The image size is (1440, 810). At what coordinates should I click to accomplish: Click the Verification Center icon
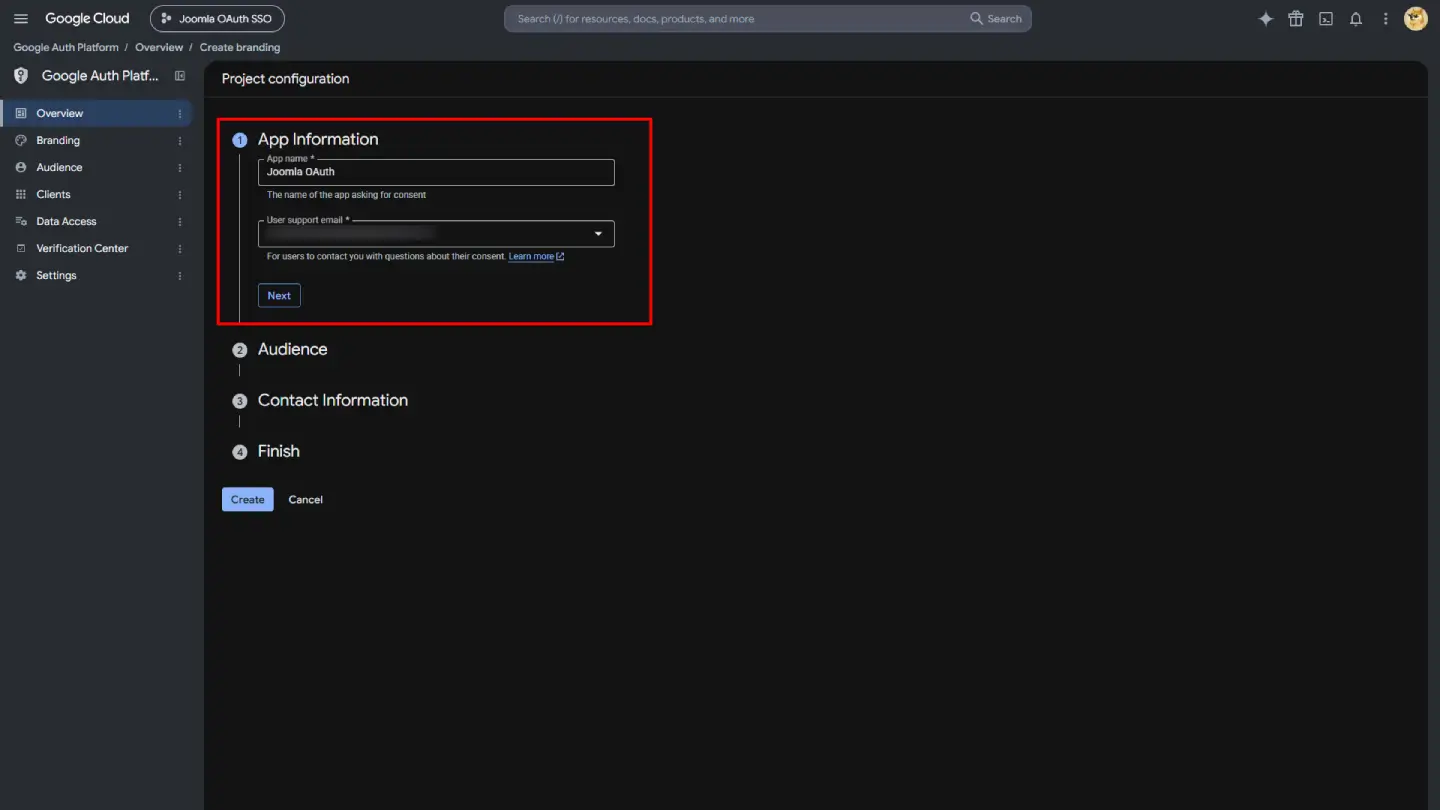pyautogui.click(x=21, y=249)
